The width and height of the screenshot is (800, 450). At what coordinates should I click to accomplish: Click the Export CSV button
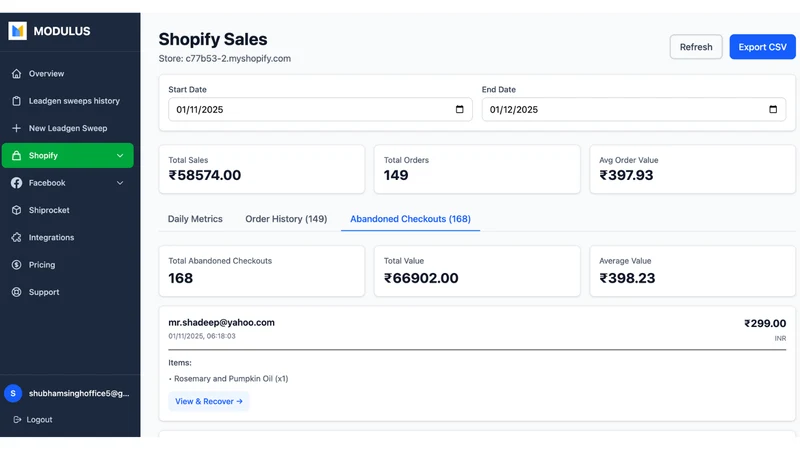(x=762, y=47)
